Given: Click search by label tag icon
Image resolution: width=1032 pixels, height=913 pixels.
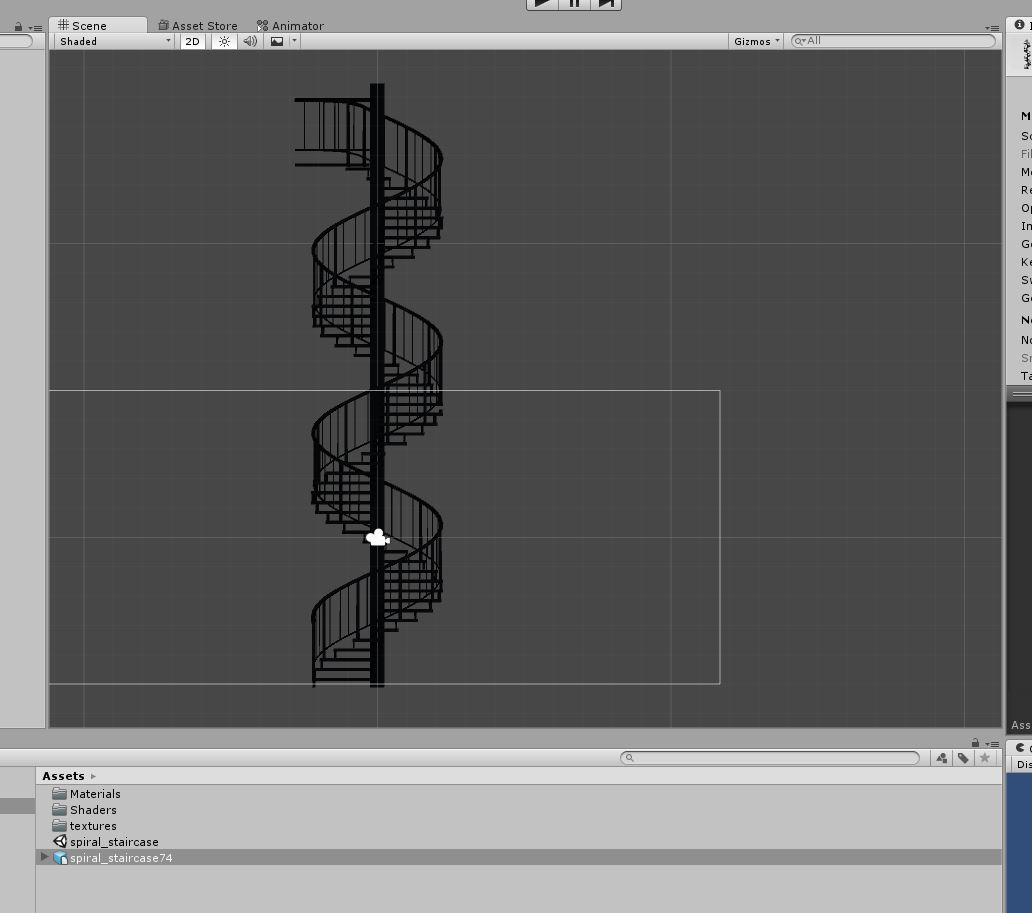Looking at the screenshot, I should pyautogui.click(x=963, y=758).
